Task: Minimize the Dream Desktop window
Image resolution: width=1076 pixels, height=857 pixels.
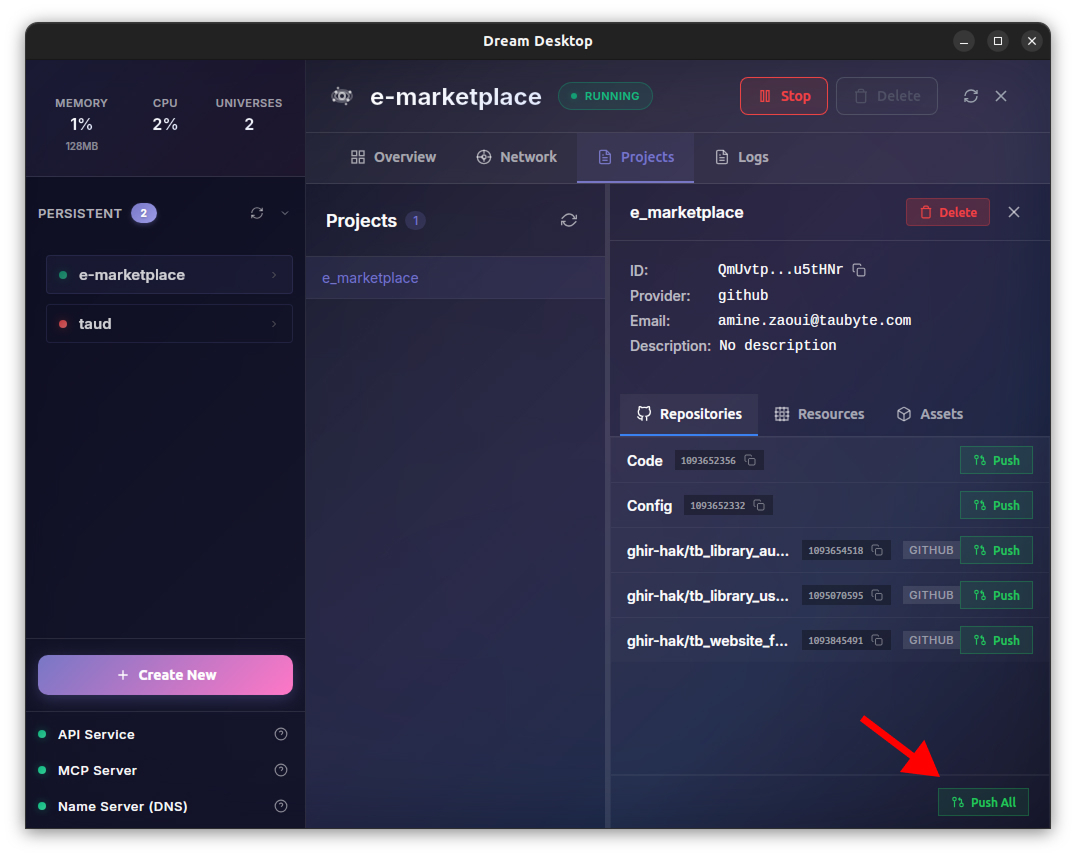Action: [964, 41]
